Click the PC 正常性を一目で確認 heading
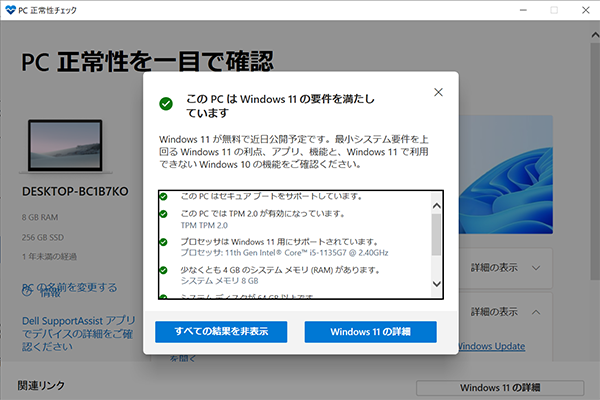The image size is (600, 400). 147,62
